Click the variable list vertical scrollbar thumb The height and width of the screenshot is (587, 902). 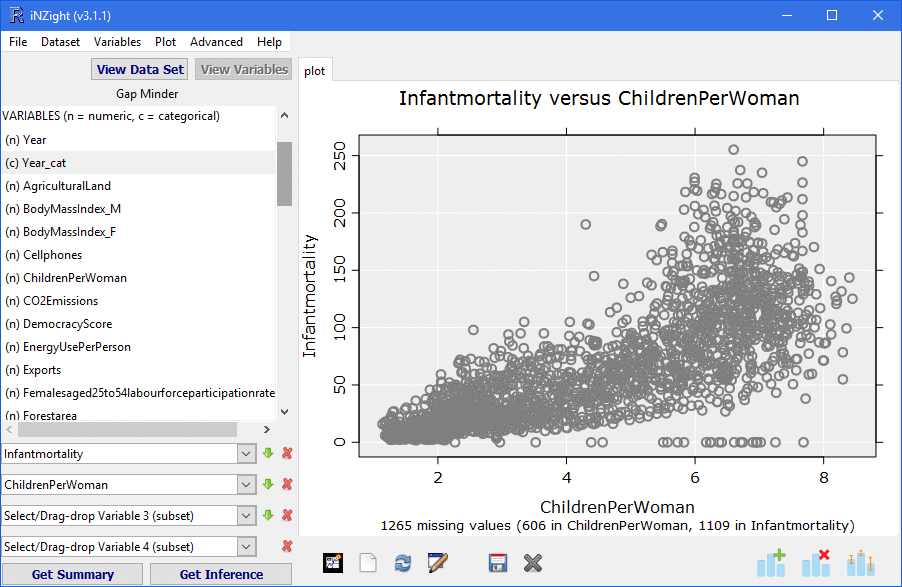tap(284, 173)
